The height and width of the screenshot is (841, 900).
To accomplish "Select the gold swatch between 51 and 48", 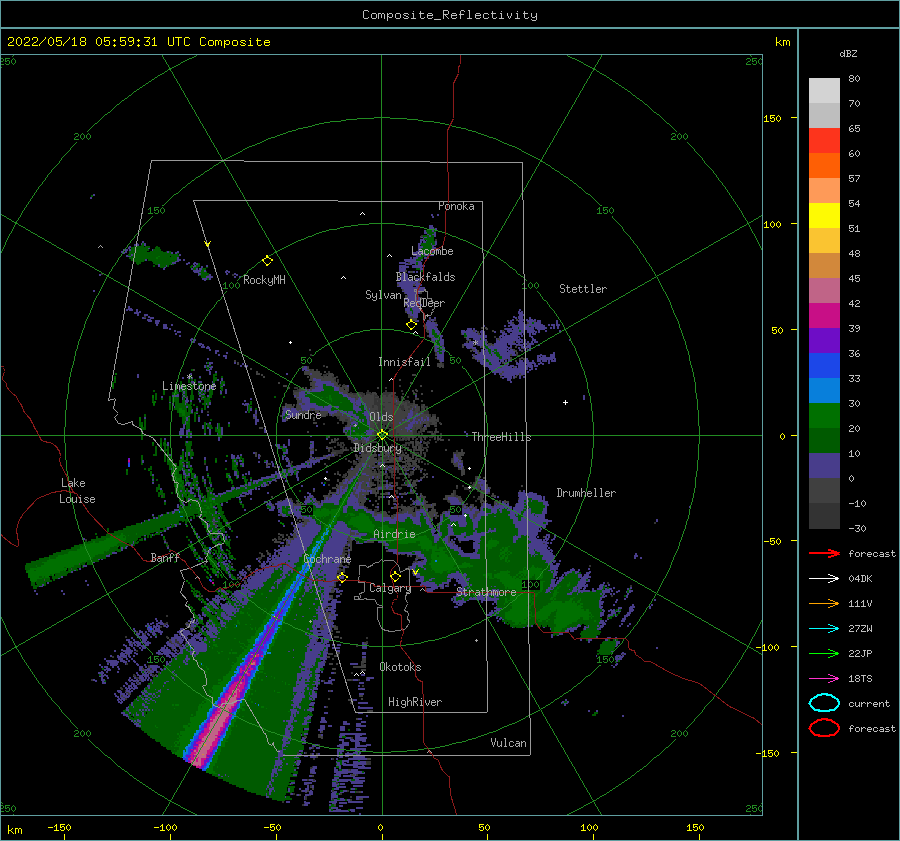I will pyautogui.click(x=824, y=241).
